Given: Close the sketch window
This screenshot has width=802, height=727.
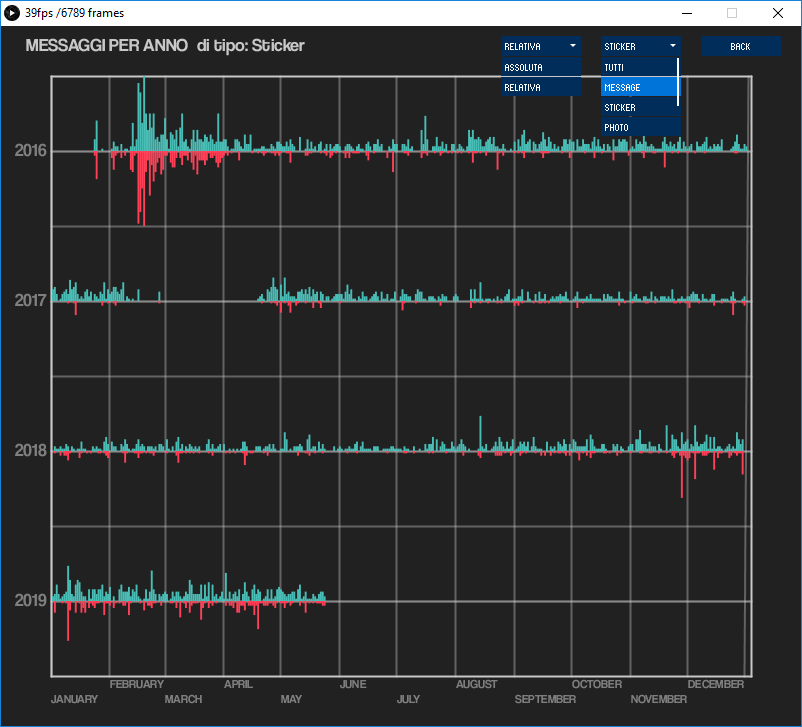Looking at the screenshot, I should [777, 13].
